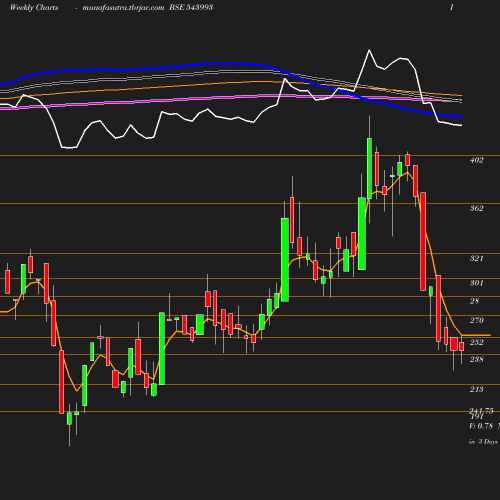Click the 321 price level label
The width and height of the screenshot is (500, 500).
[476, 258]
